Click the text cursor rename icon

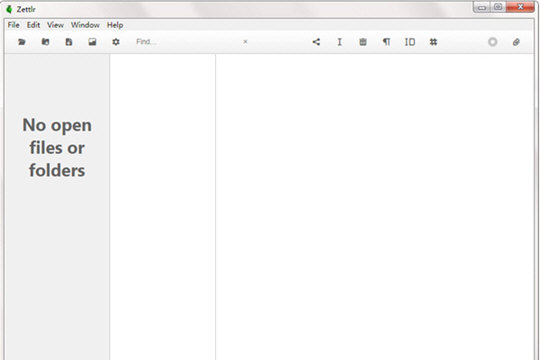point(340,42)
